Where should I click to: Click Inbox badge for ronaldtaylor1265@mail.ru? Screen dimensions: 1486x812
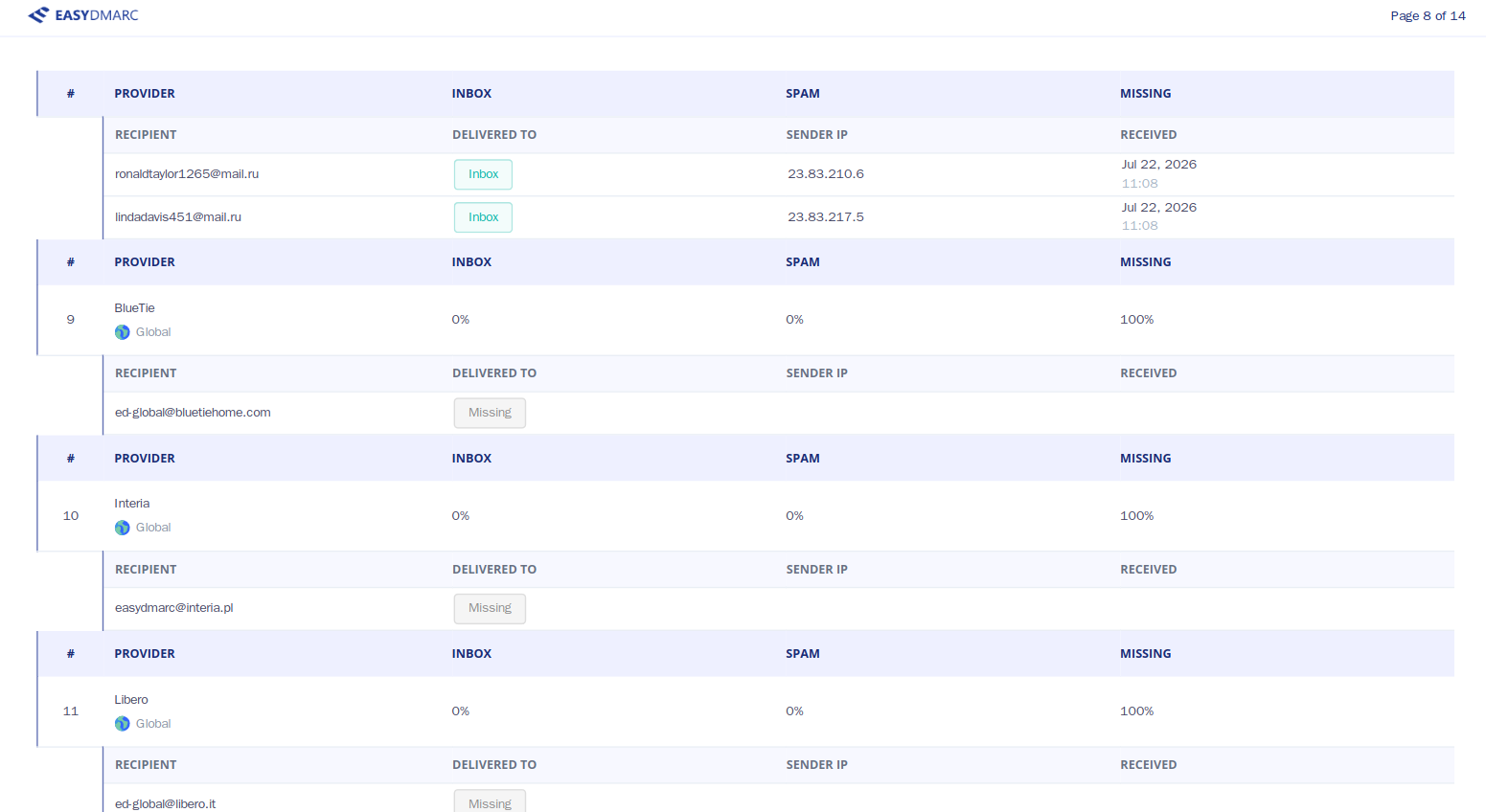[483, 174]
